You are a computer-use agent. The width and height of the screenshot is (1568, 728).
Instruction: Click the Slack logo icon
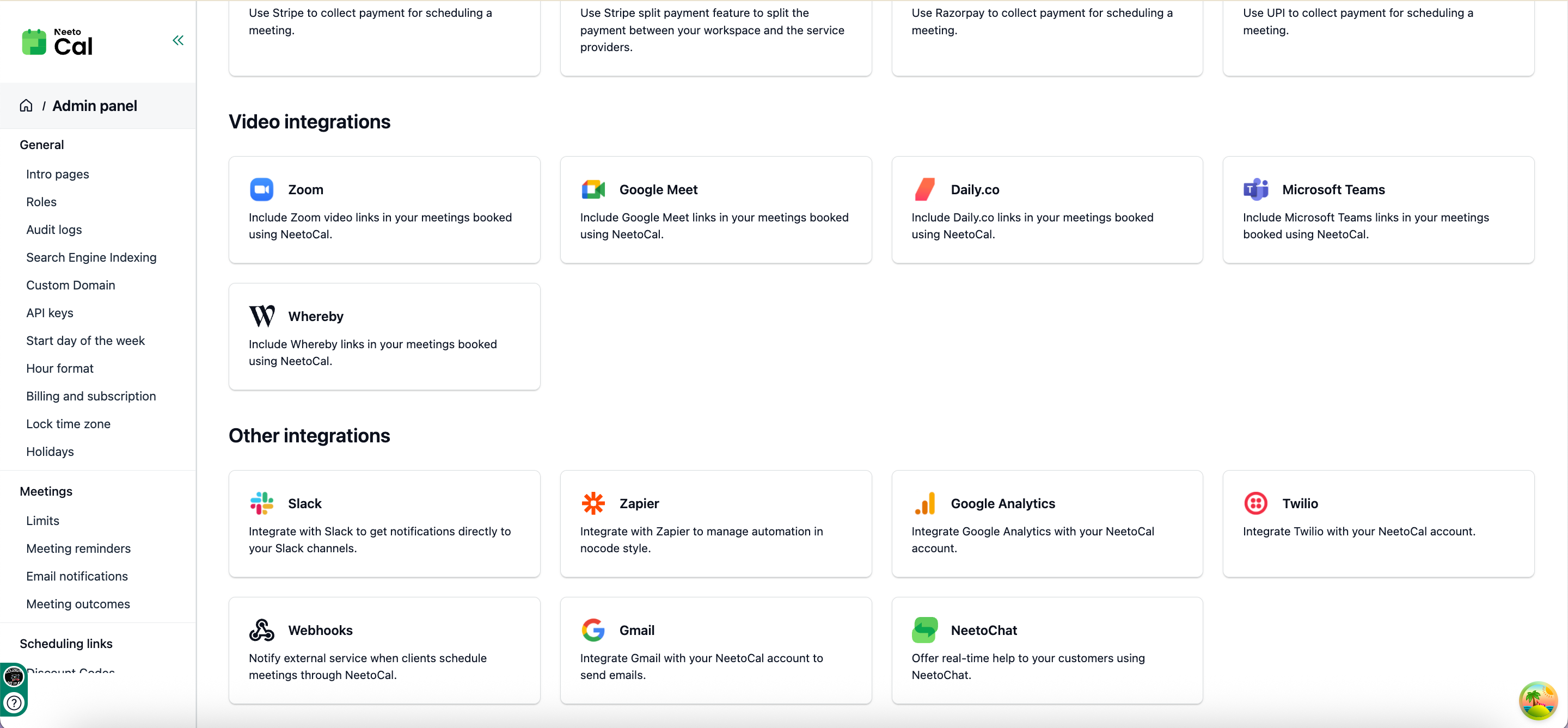click(262, 504)
